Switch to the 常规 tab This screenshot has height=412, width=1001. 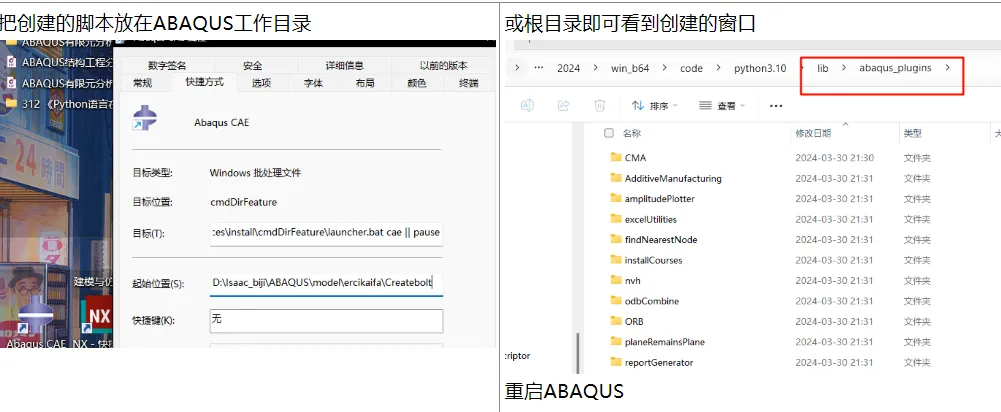(x=142, y=83)
